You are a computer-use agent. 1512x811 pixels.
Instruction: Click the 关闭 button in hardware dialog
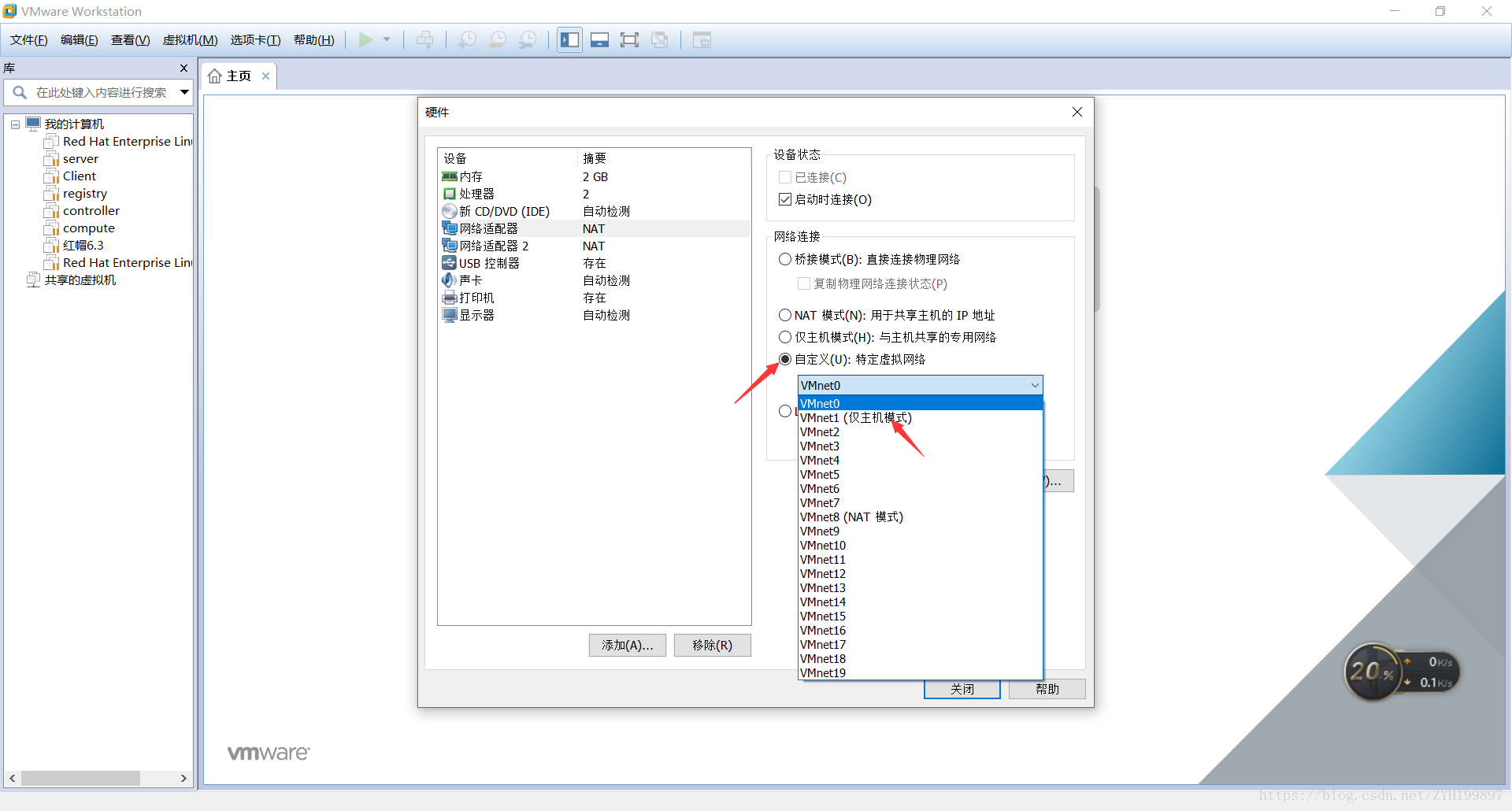click(962, 689)
